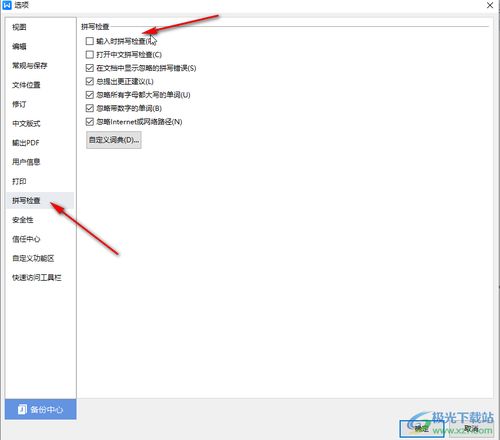
Task: Enable the 输入时拼写检查 checkbox
Action: [x=90, y=41]
